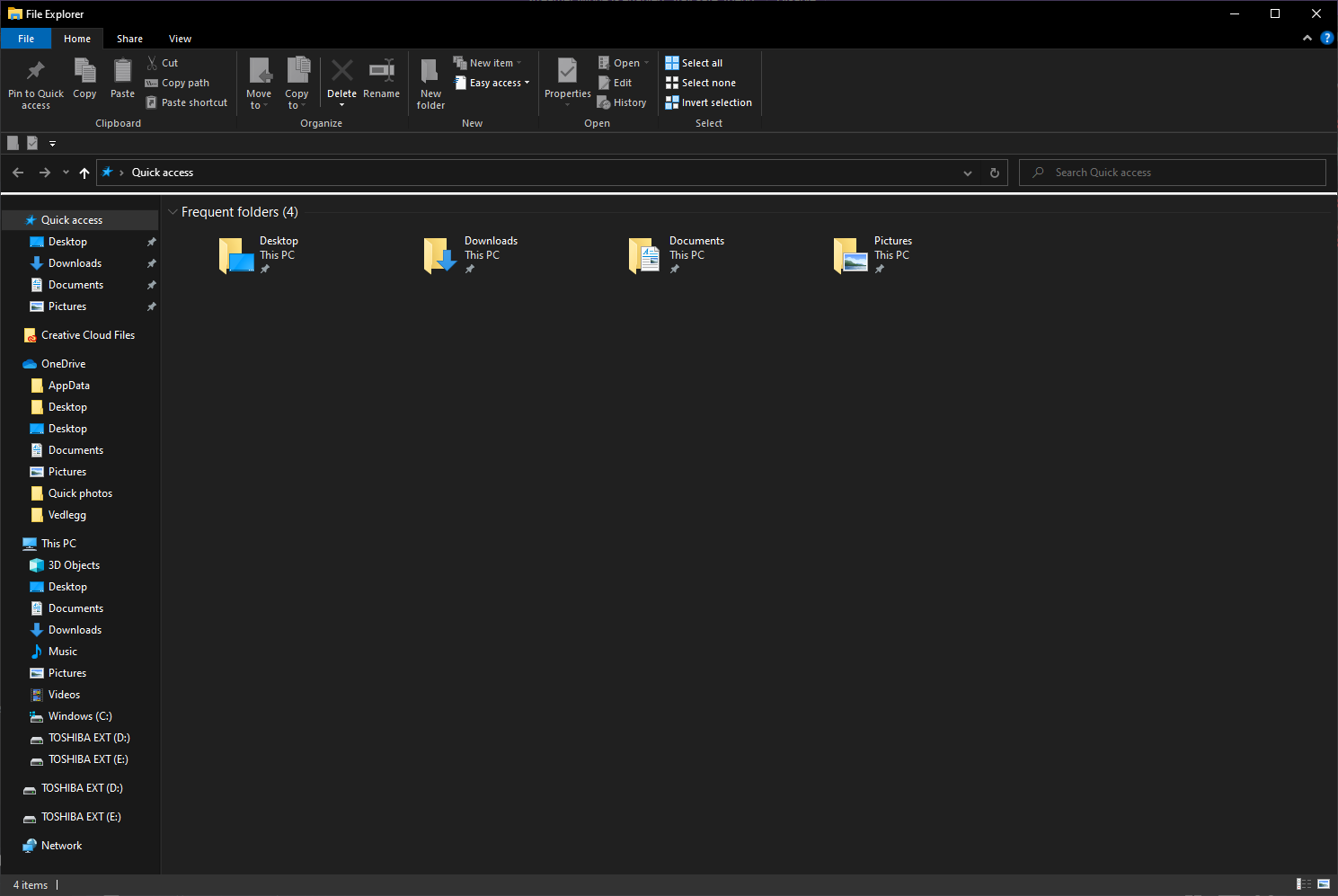The image size is (1338, 896).
Task: Open the Move to dropdown
Action: point(259,84)
